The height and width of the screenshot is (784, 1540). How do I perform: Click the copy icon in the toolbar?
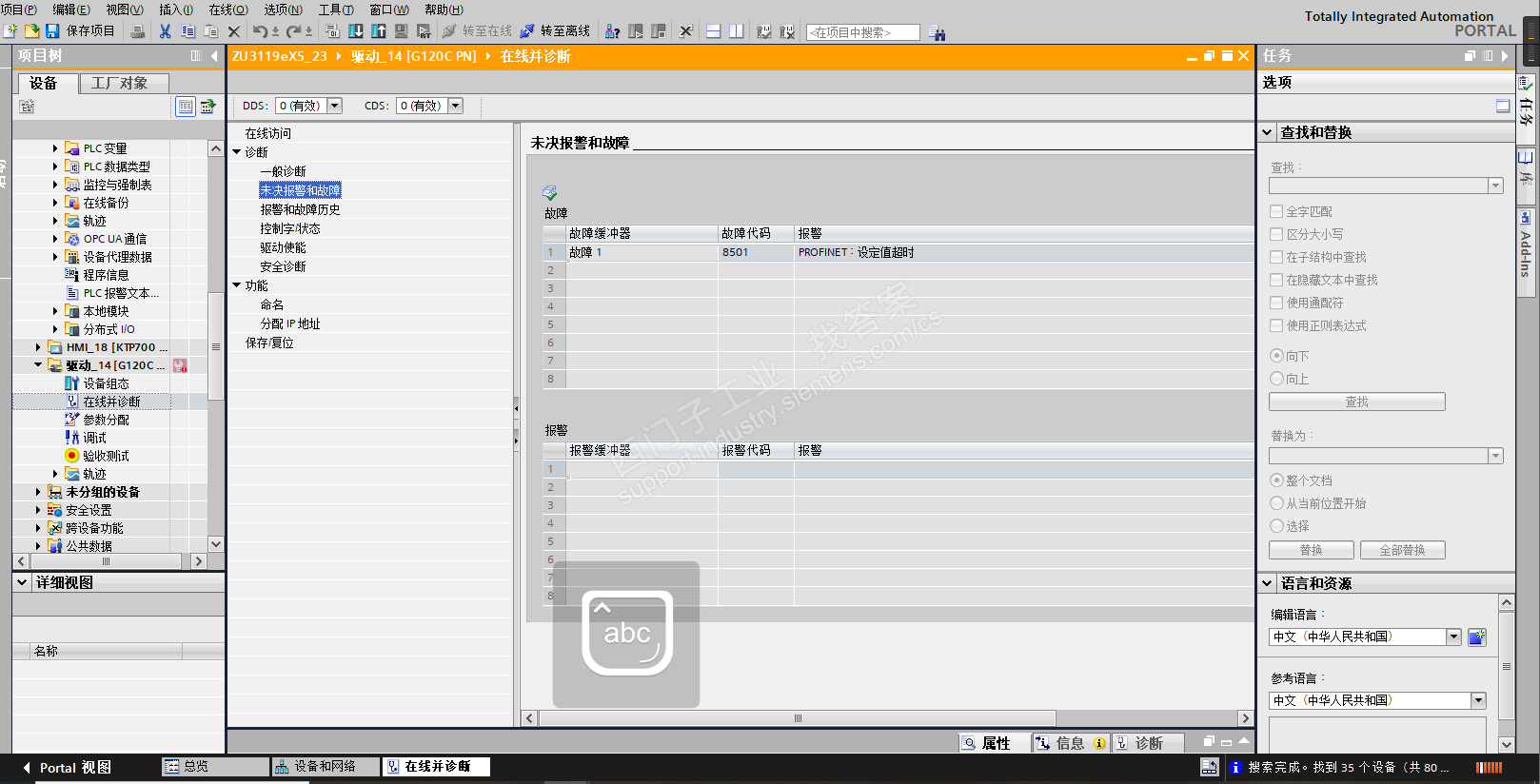[188, 31]
